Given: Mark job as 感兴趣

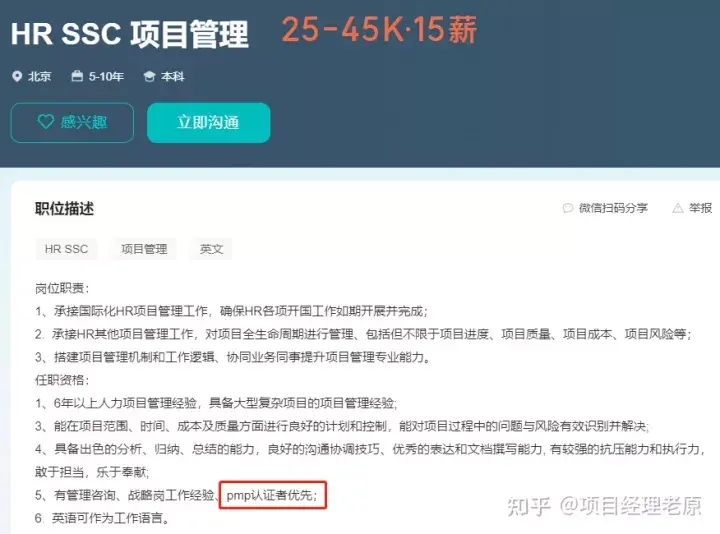Looking at the screenshot, I should (72, 123).
